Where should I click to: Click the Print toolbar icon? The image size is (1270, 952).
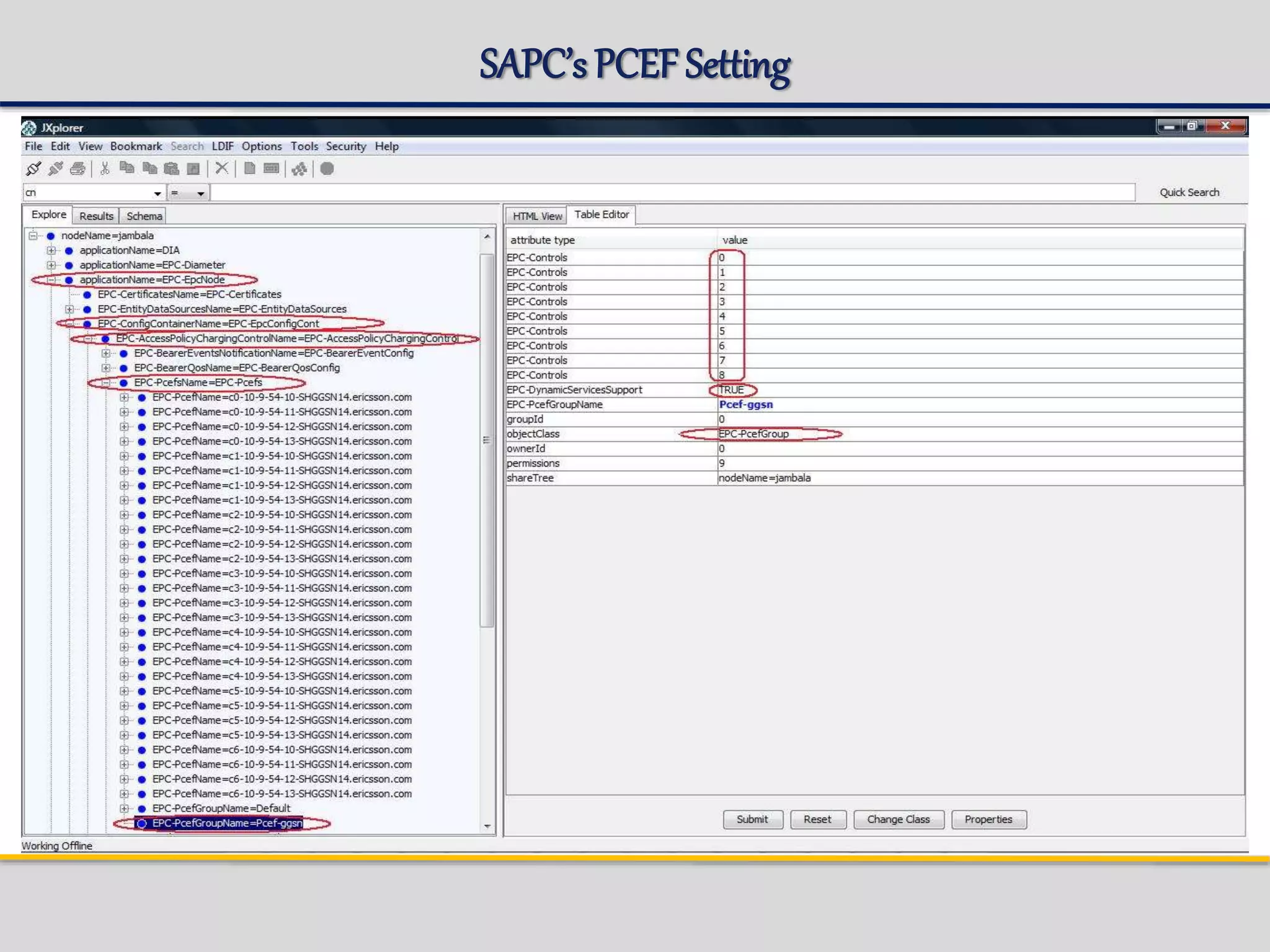point(78,169)
